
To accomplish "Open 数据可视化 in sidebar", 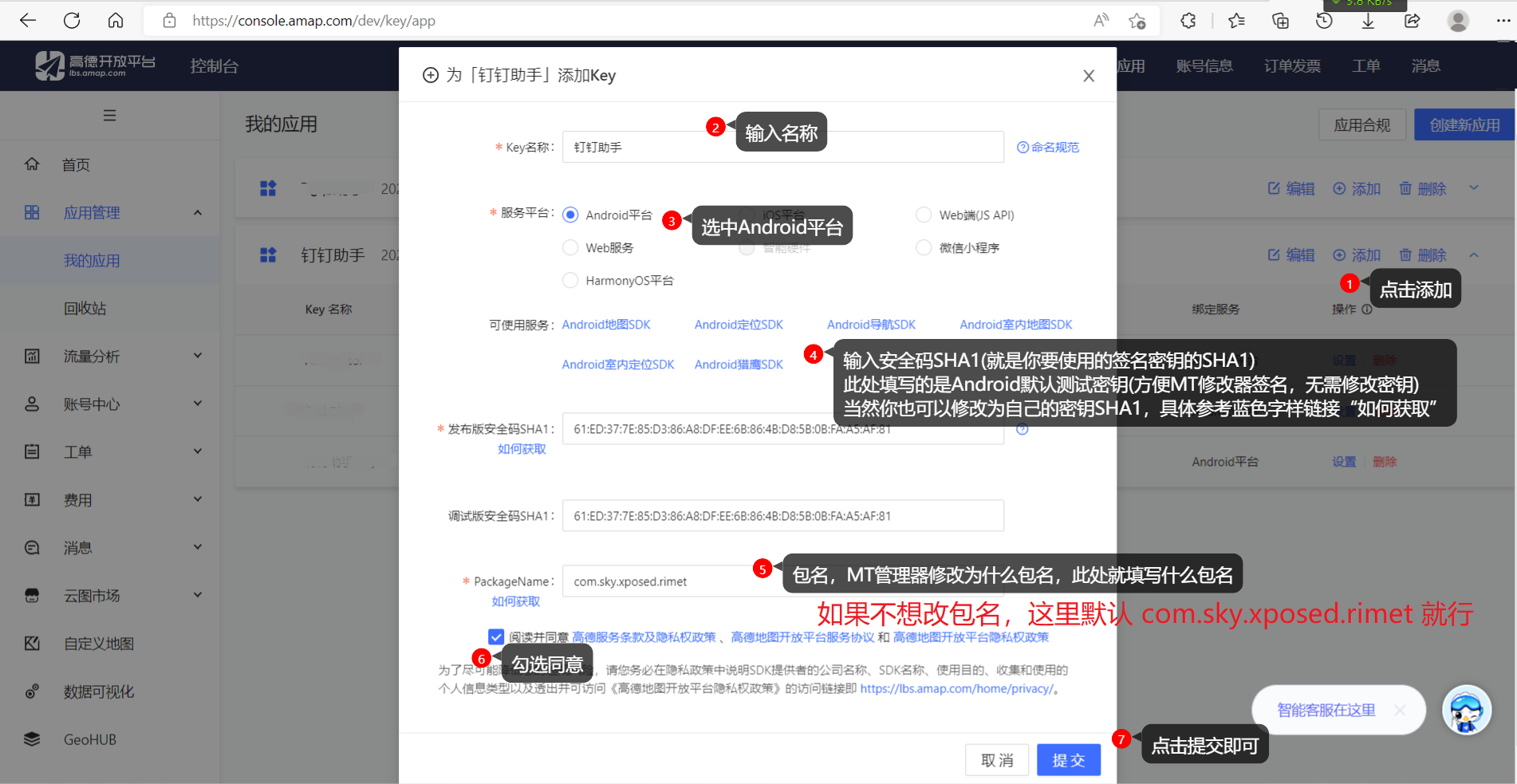I will coord(99,691).
